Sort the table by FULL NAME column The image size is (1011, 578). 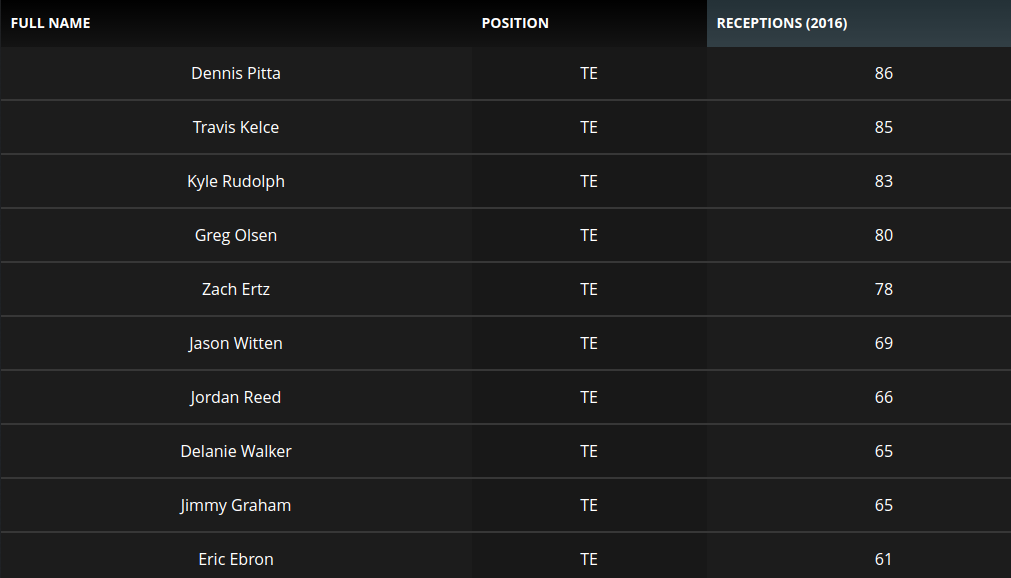pos(50,22)
